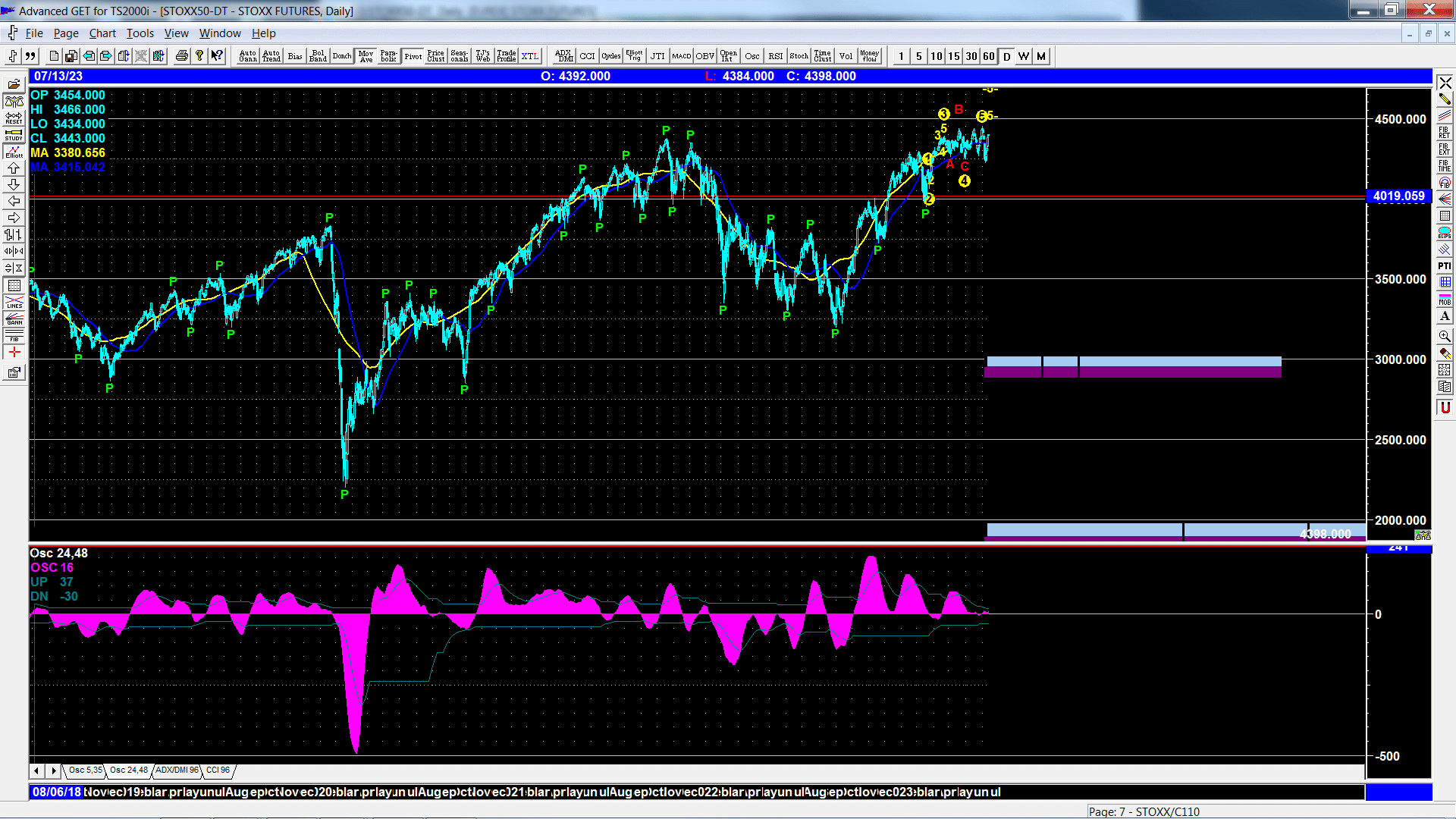Viewport: 1456px width, 819px height.
Task: Disable the Mov Ave overlay
Action: (x=366, y=56)
